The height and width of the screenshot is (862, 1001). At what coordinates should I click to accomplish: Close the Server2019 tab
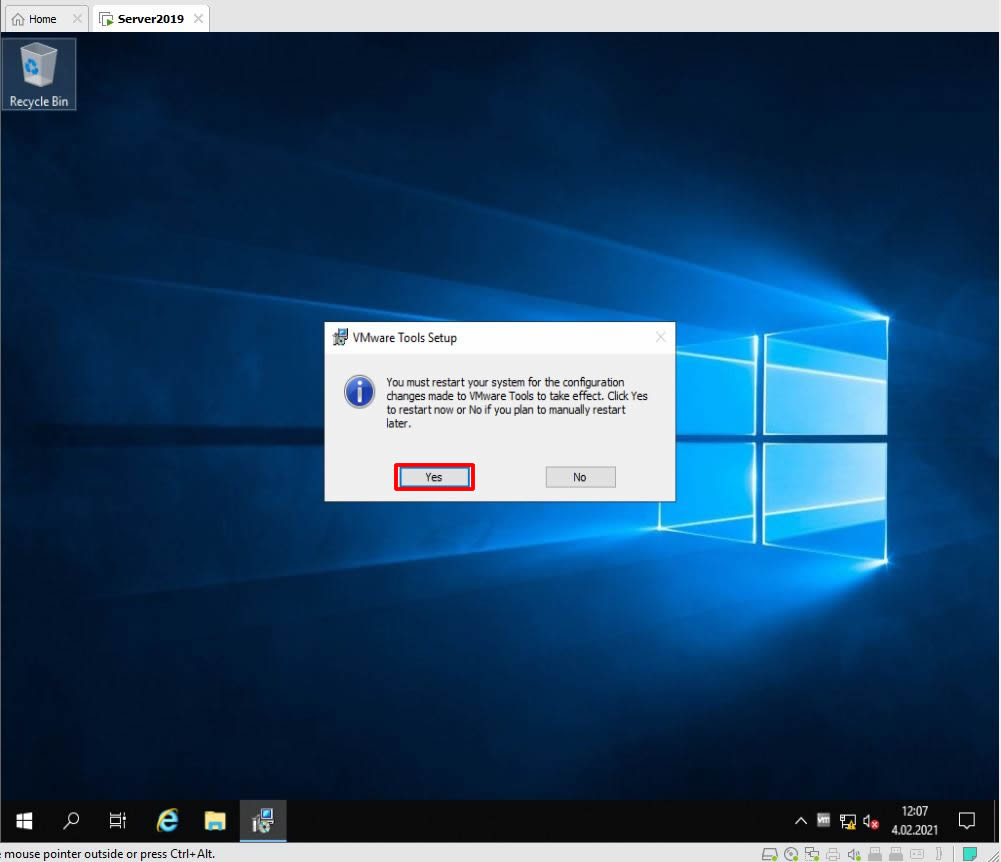tap(199, 19)
